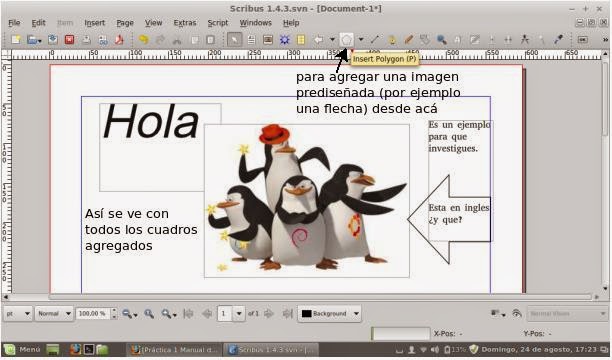
Task: Open the page number selector dropdown
Action: tap(239, 314)
